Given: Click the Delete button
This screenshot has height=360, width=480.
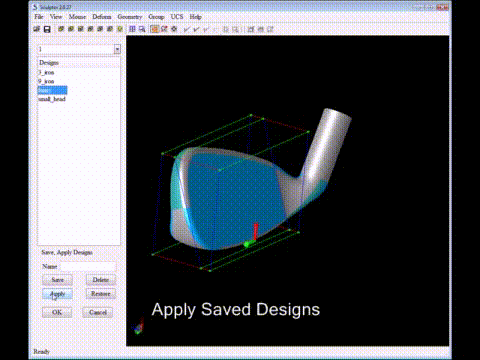Looking at the screenshot, I should 101,280.
